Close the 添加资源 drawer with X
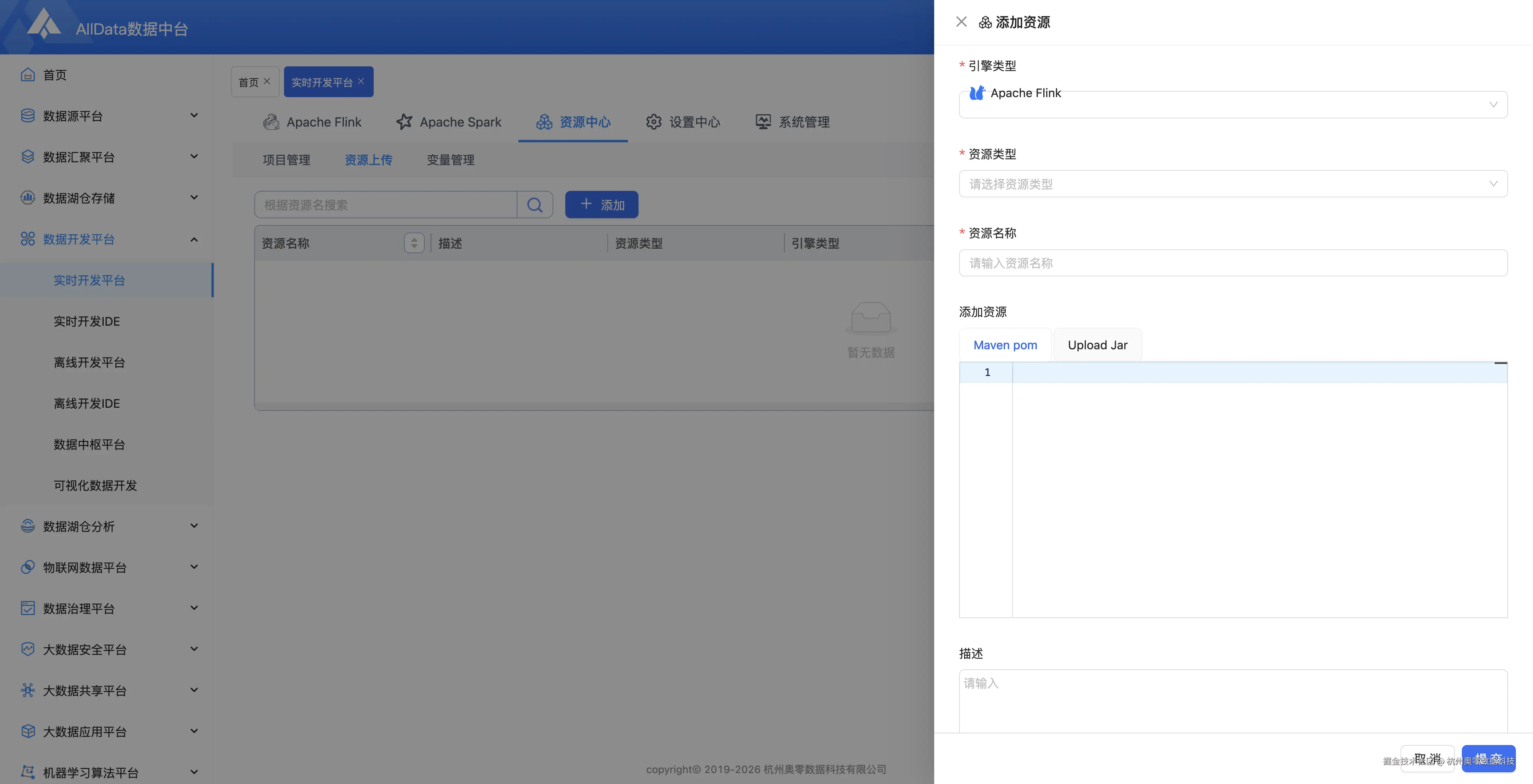This screenshot has width=1533, height=784. 961,22
